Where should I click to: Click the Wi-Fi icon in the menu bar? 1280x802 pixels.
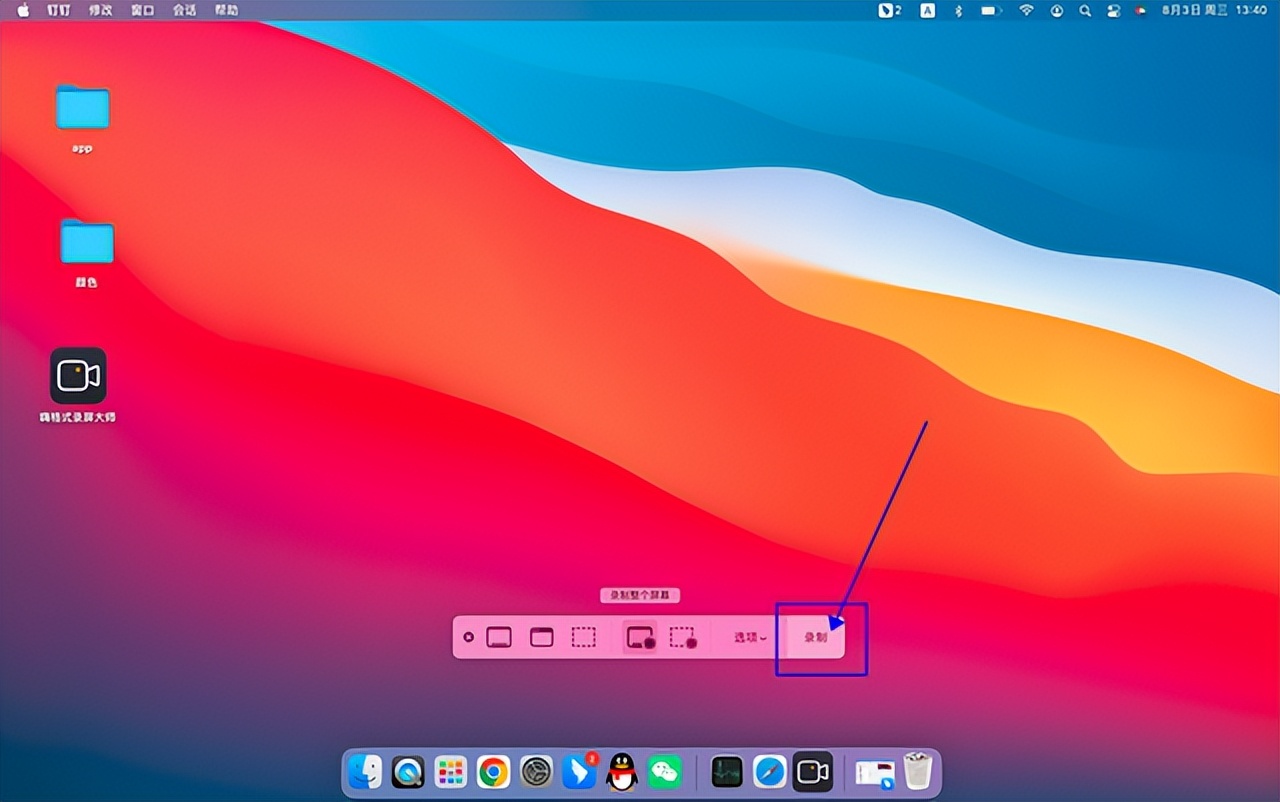point(1026,10)
